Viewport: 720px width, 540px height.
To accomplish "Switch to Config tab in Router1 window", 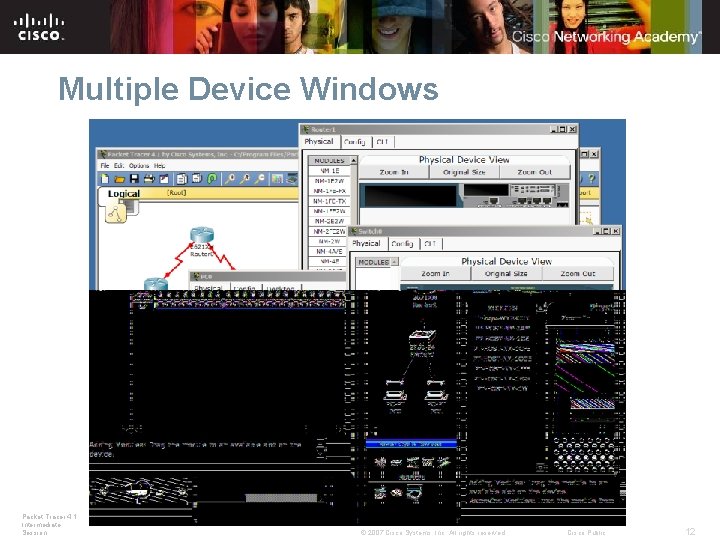I will pos(354,142).
